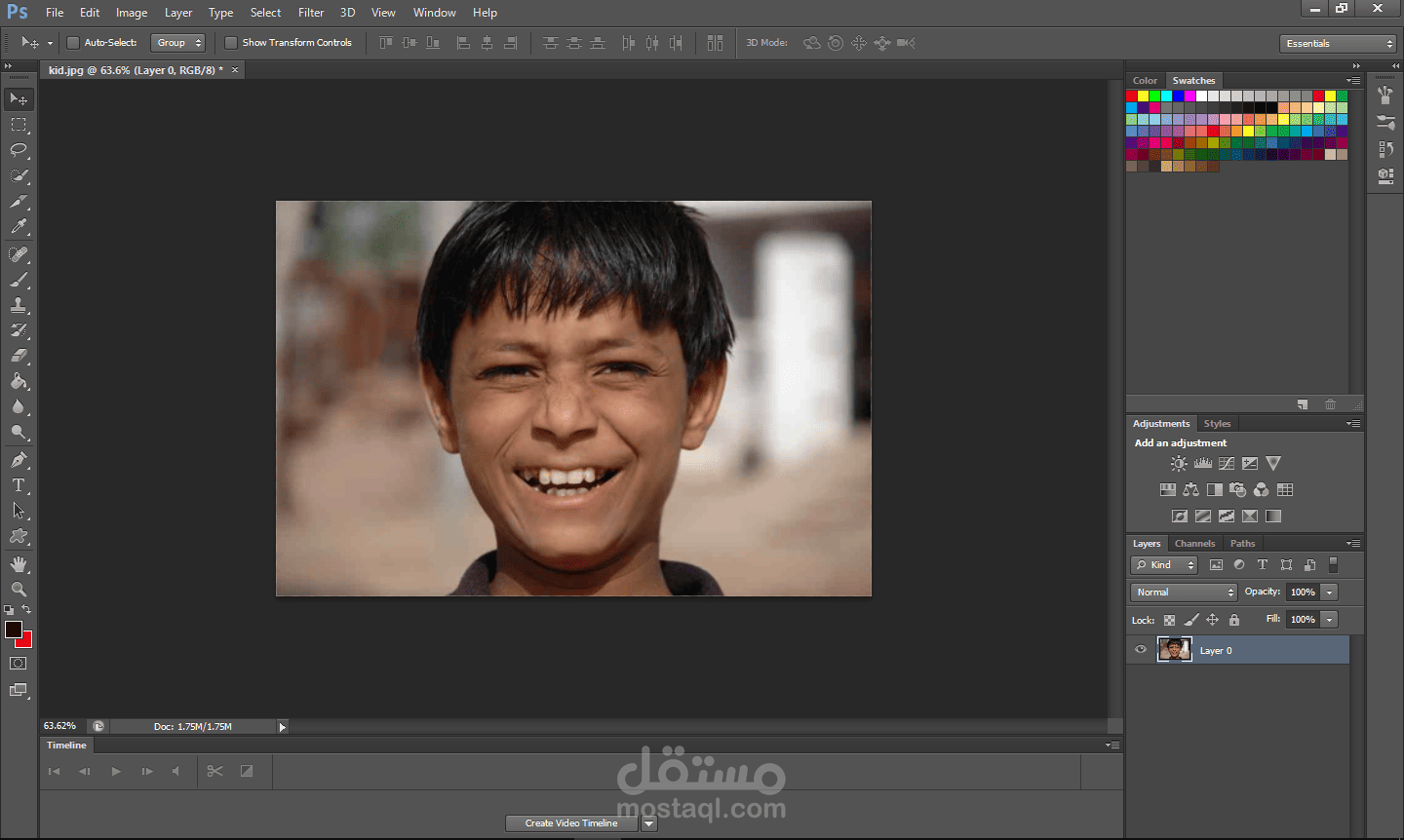Hide Layer 0 with eye icon
This screenshot has height=840, width=1404.
pyautogui.click(x=1141, y=650)
